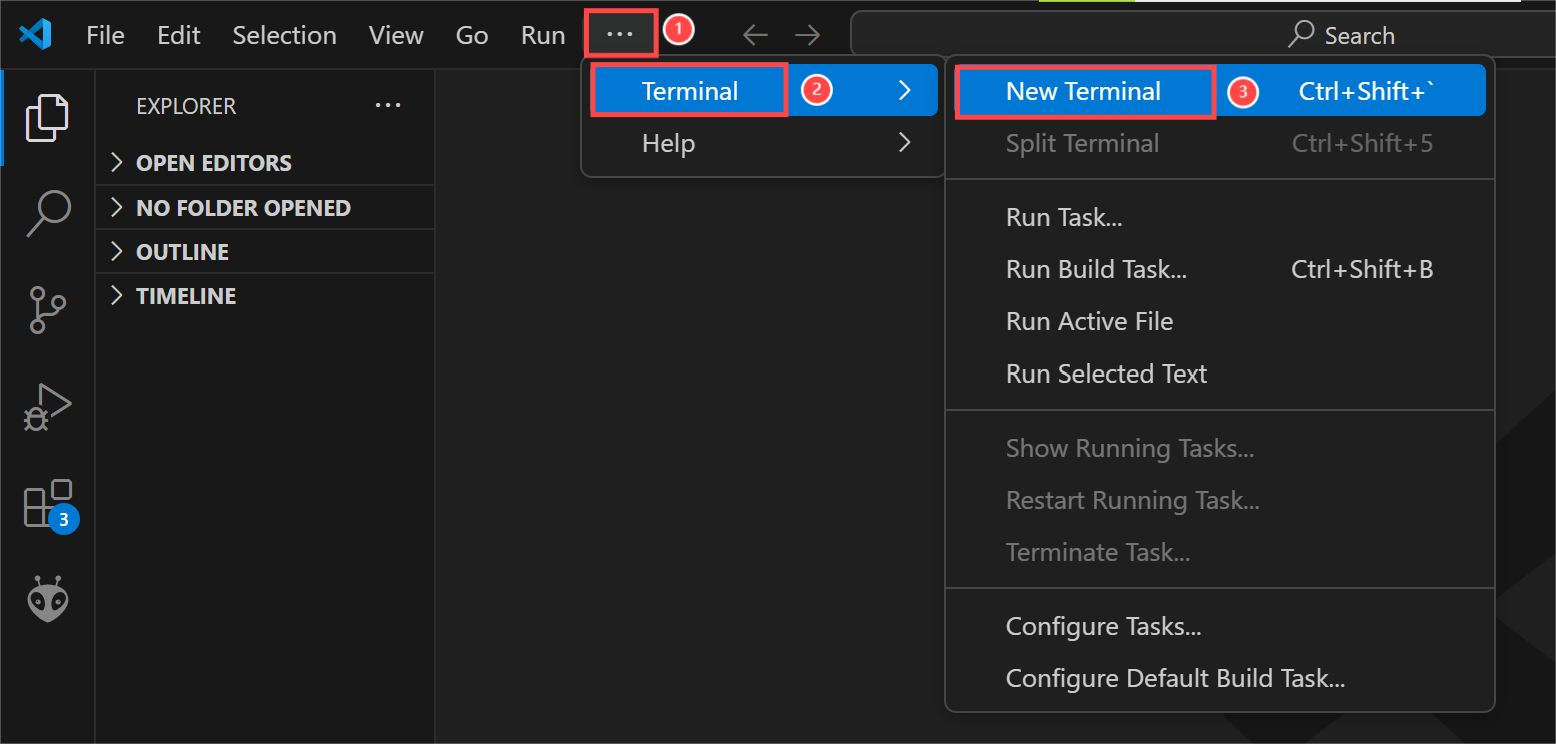This screenshot has height=744, width=1556.
Task: Open the Source Control view
Action: click(47, 310)
